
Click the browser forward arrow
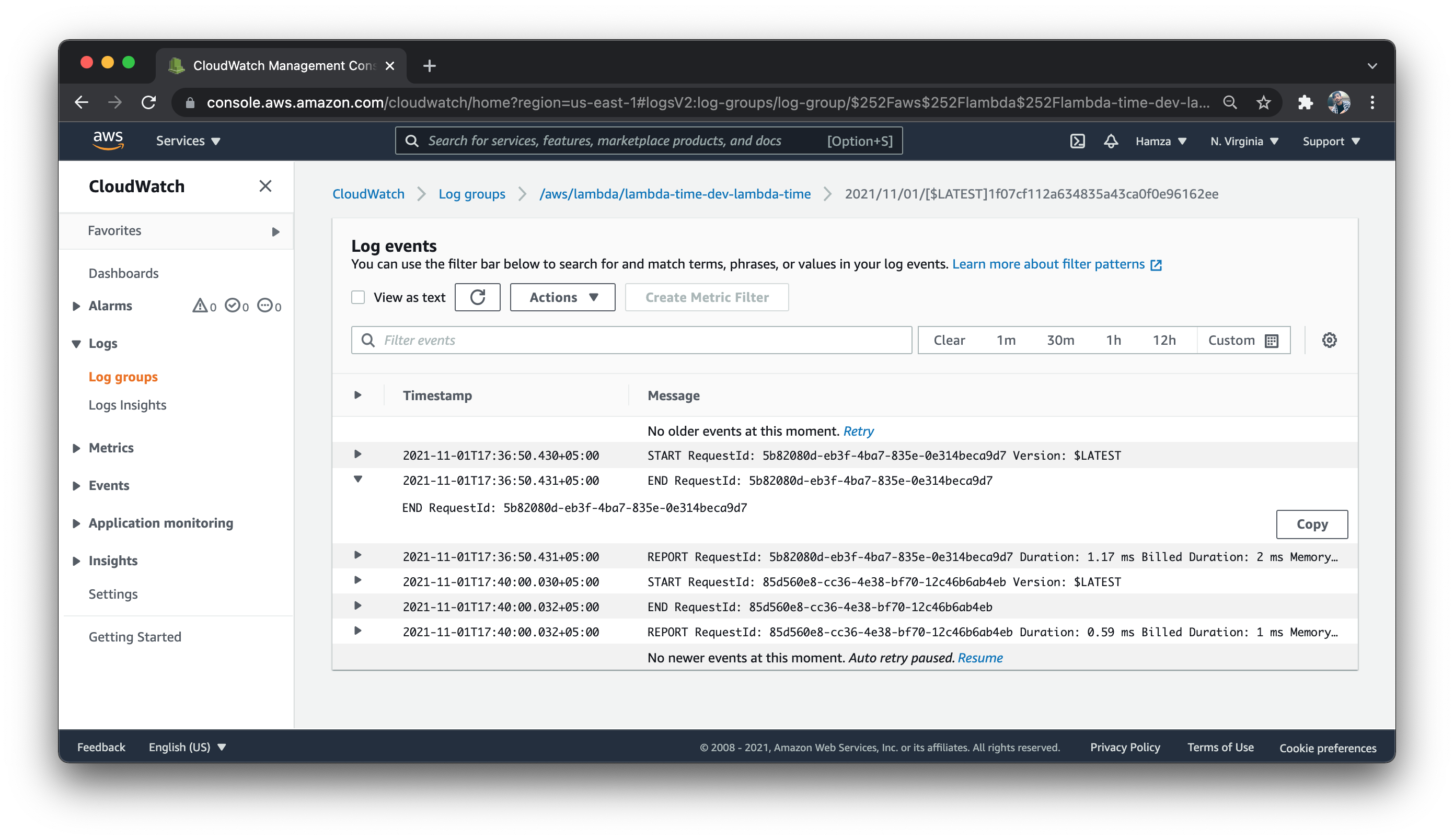(115, 102)
